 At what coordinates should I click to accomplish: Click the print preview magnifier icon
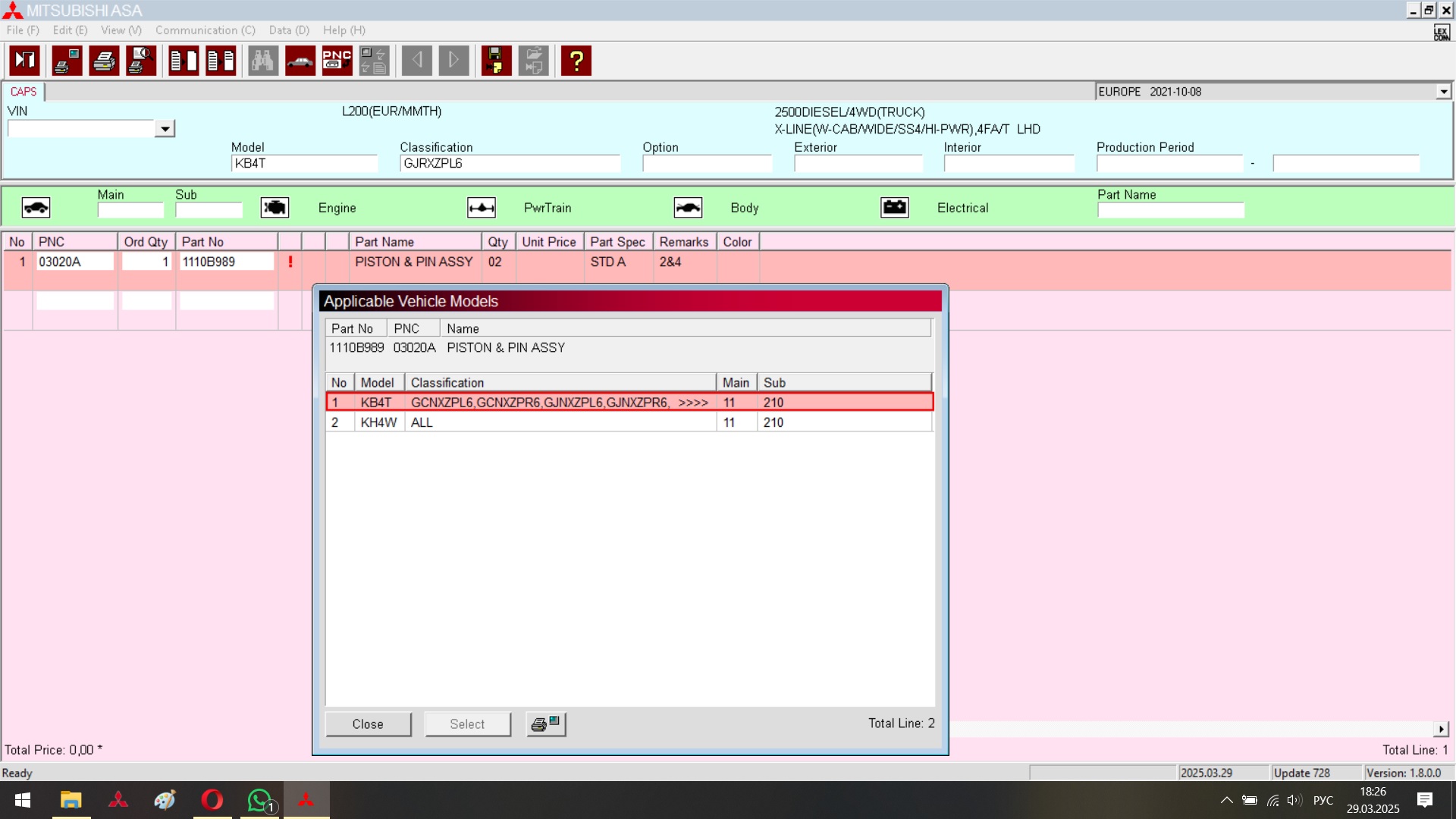(141, 61)
